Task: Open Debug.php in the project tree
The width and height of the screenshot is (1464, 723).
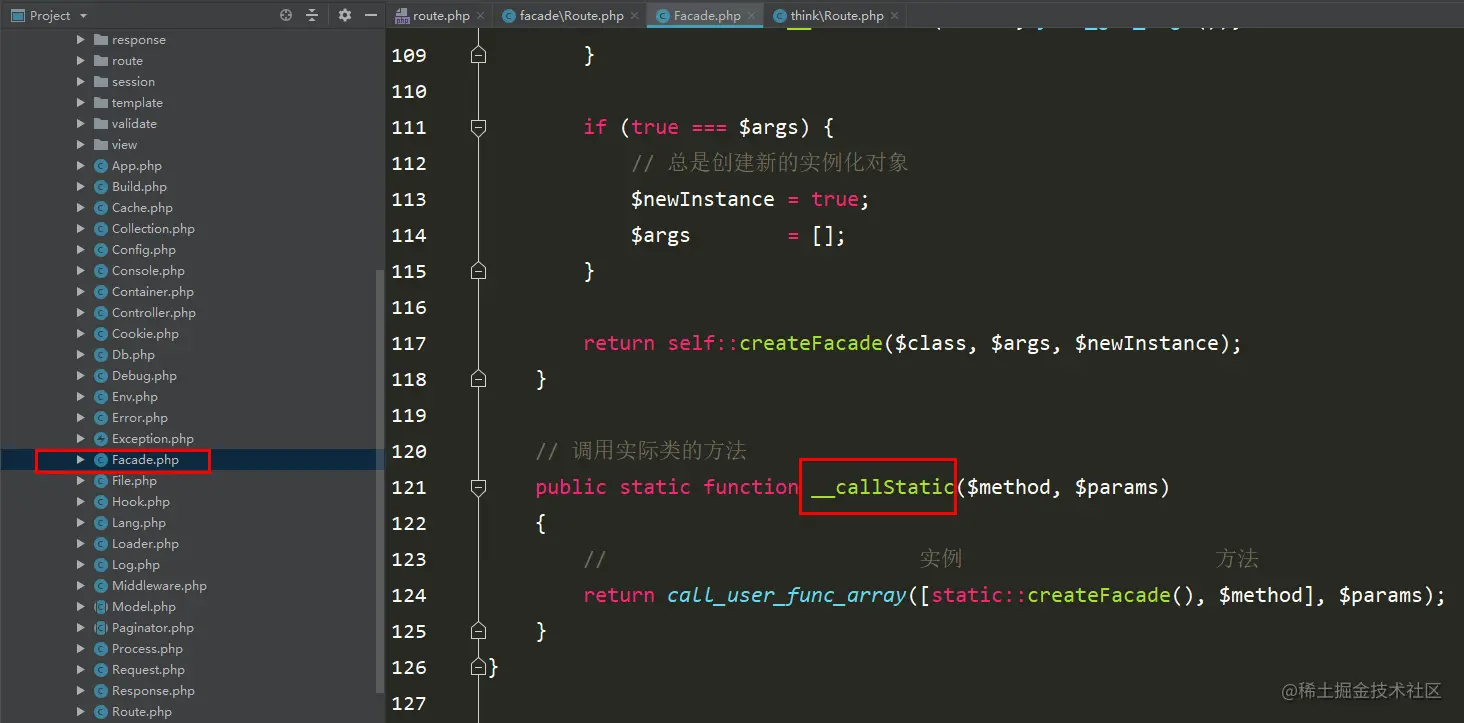Action: [x=144, y=376]
